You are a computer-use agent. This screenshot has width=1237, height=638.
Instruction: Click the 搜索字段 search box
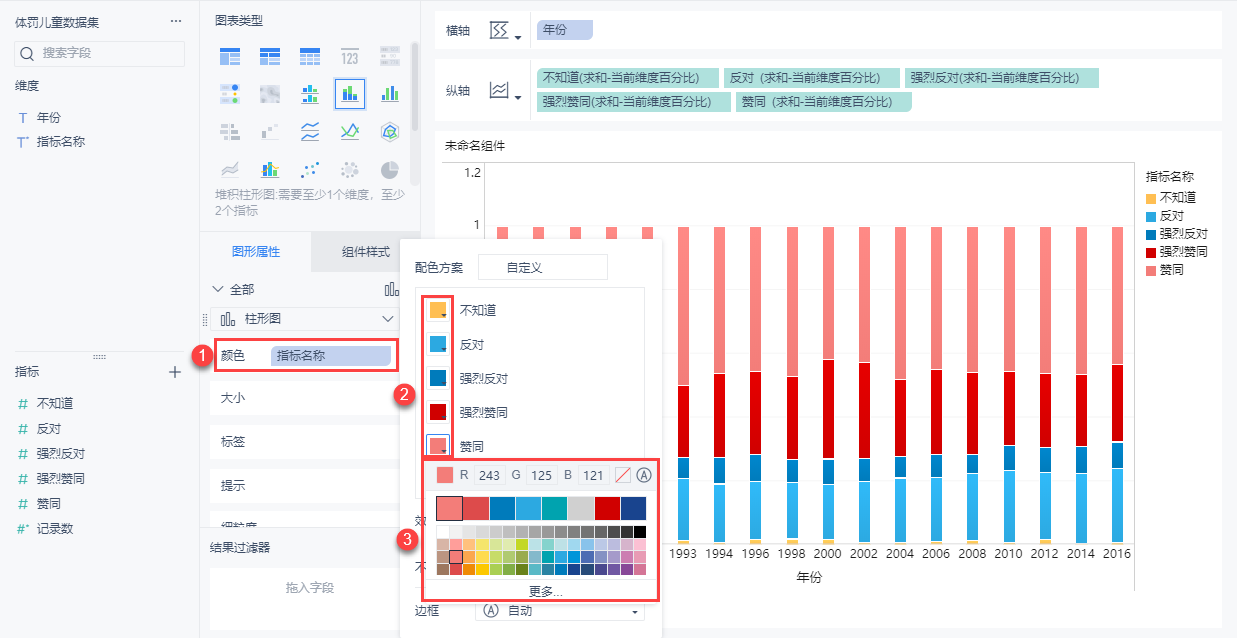click(x=100, y=53)
